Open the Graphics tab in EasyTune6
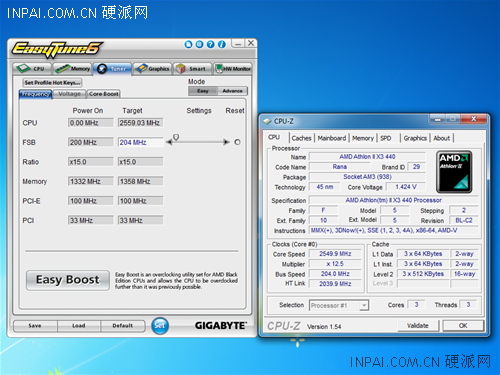The height and width of the screenshot is (375, 500). pyautogui.click(x=153, y=69)
